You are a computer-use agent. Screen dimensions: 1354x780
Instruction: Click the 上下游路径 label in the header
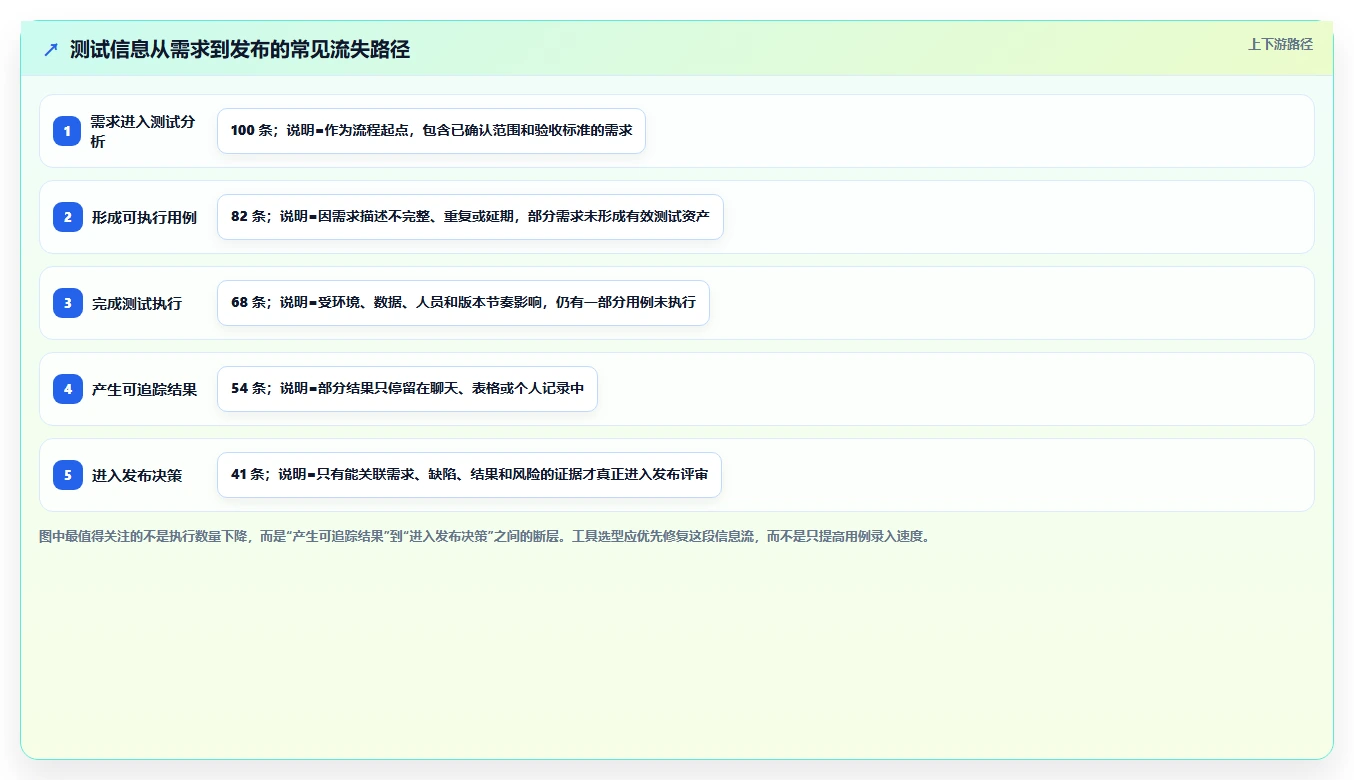coord(1280,44)
